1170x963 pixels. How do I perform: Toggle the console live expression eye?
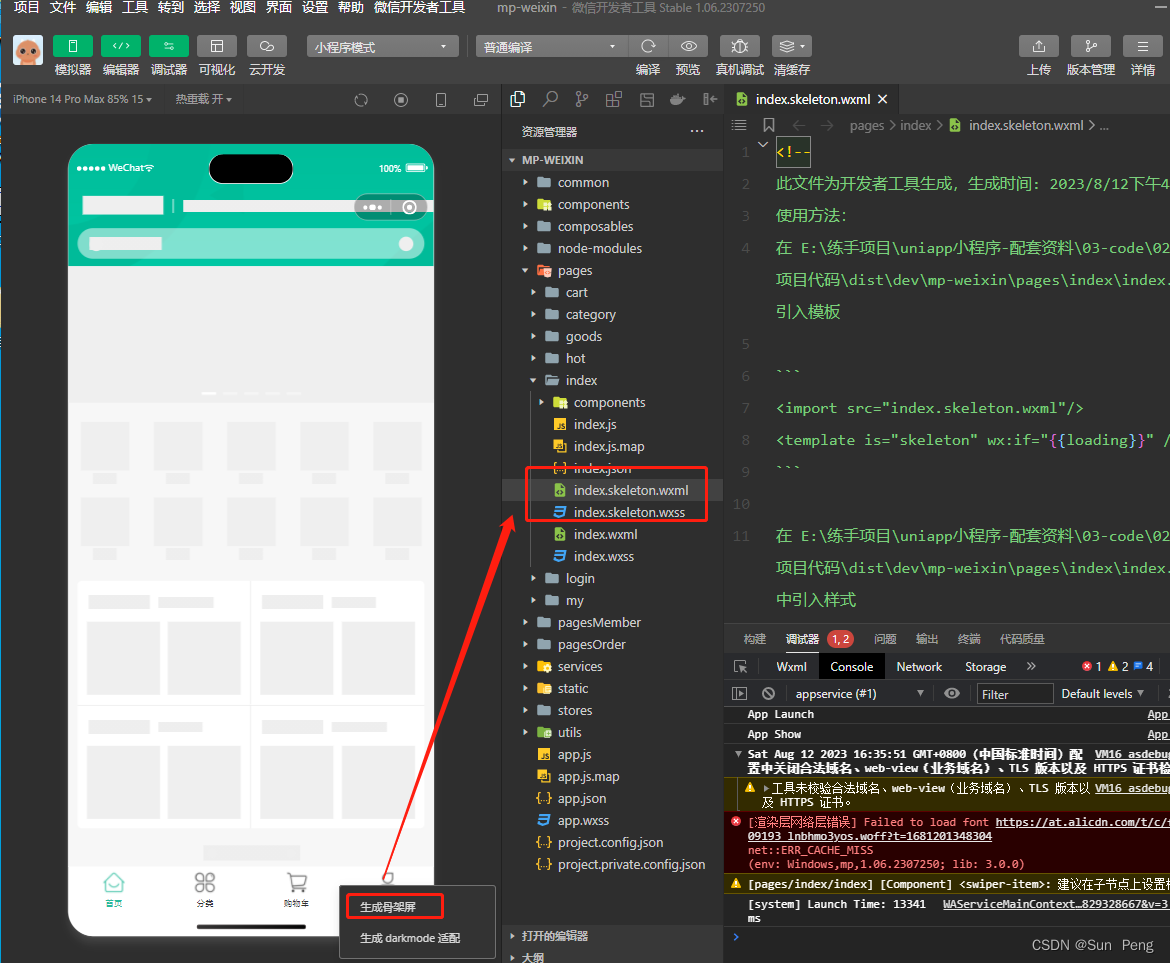(951, 694)
